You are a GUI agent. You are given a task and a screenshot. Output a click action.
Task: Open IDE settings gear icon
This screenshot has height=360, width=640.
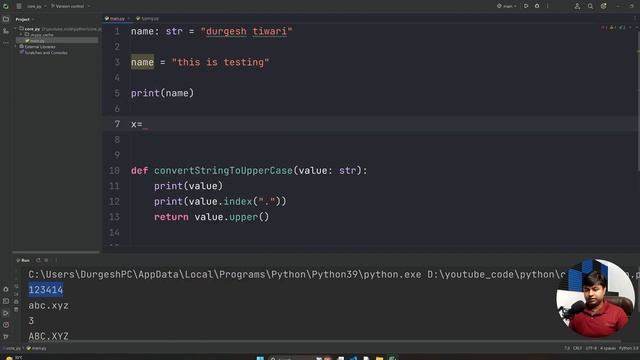pos(603,6)
